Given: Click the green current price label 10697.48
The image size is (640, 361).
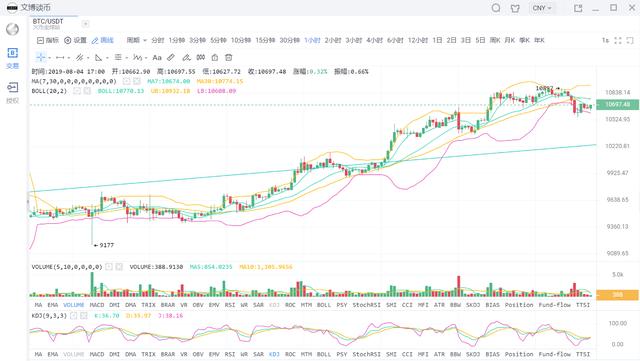Looking at the screenshot, I should pos(617,105).
